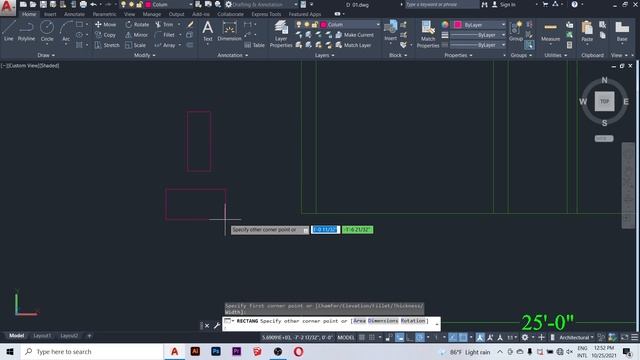The image size is (640, 360).
Task: Click Make Current layer button
Action: 354,35
